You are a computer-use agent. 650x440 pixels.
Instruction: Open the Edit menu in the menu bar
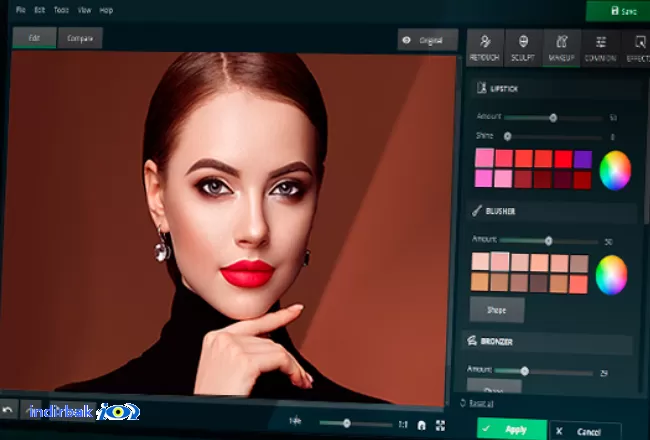click(39, 10)
